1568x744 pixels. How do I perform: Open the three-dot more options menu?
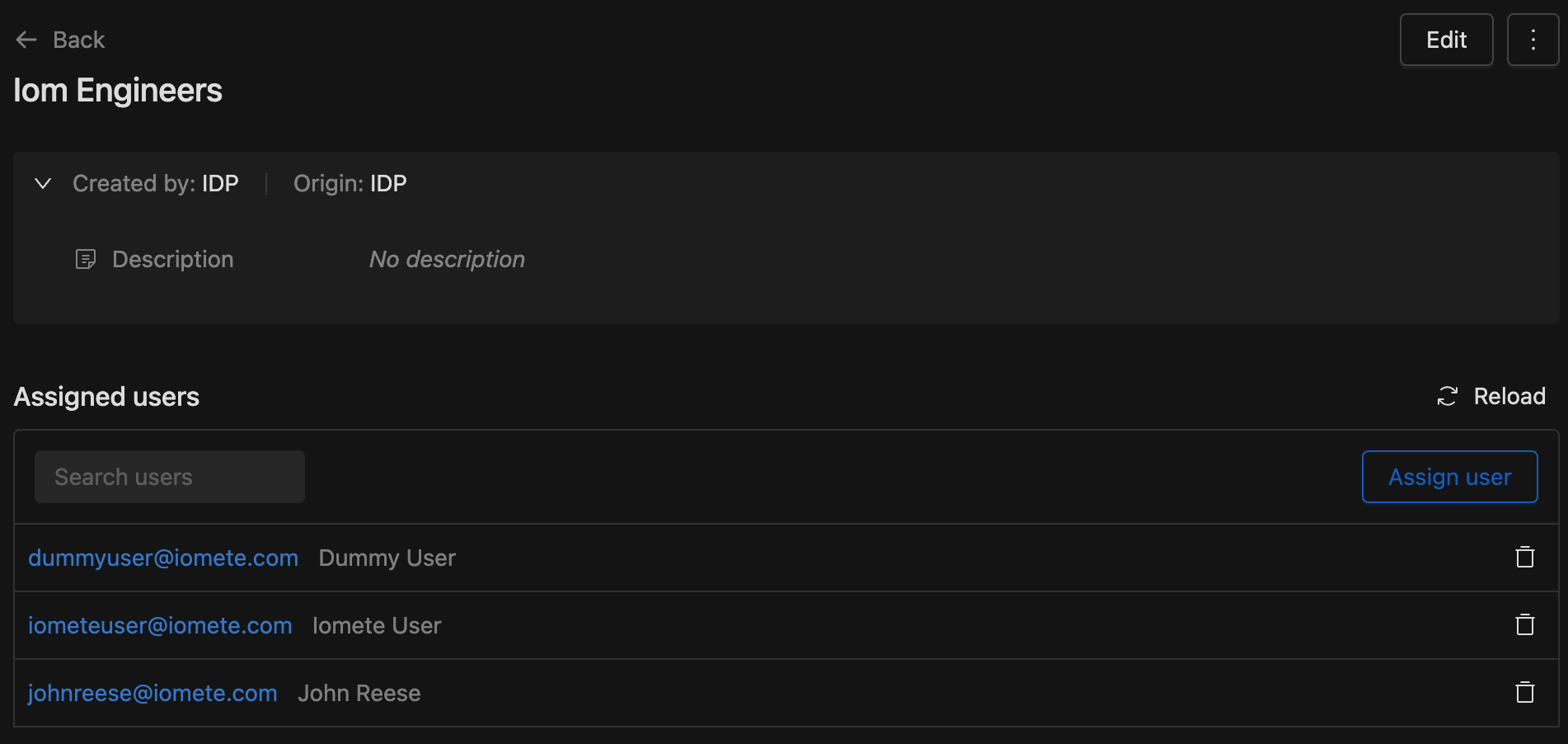point(1533,40)
